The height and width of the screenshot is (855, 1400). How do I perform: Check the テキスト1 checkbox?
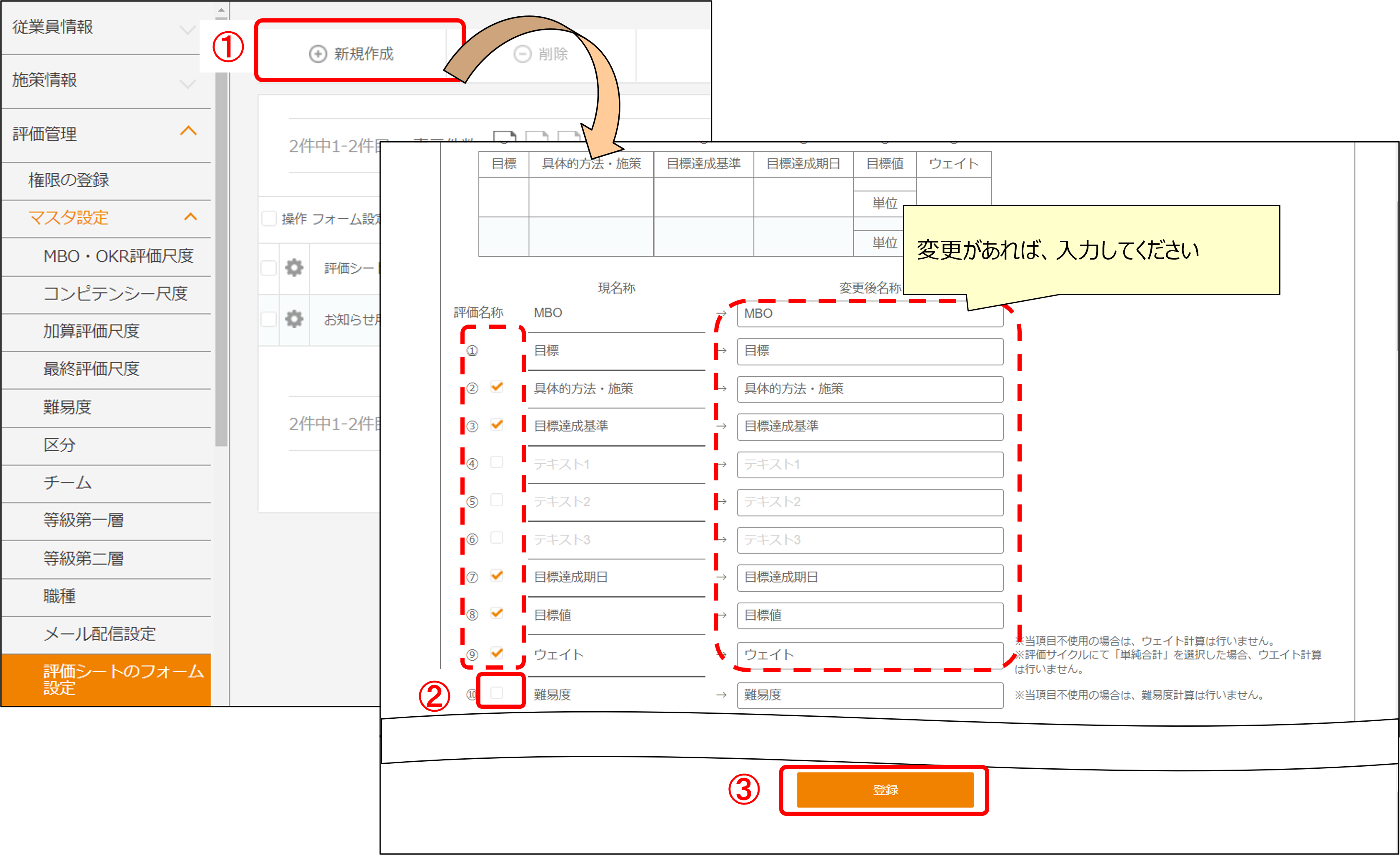pos(497,462)
